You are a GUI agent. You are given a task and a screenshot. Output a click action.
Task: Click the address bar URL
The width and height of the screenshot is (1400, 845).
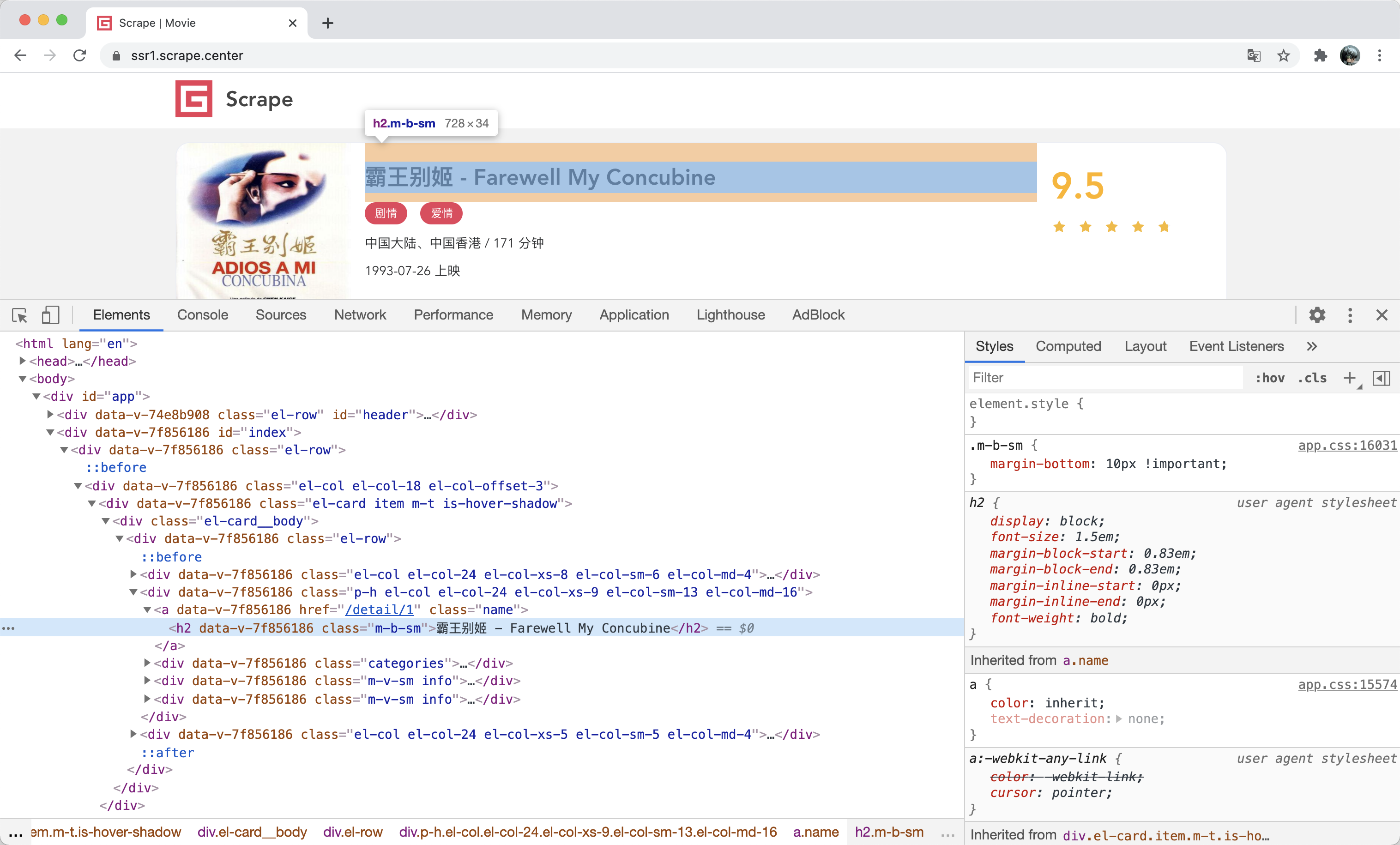(187, 56)
